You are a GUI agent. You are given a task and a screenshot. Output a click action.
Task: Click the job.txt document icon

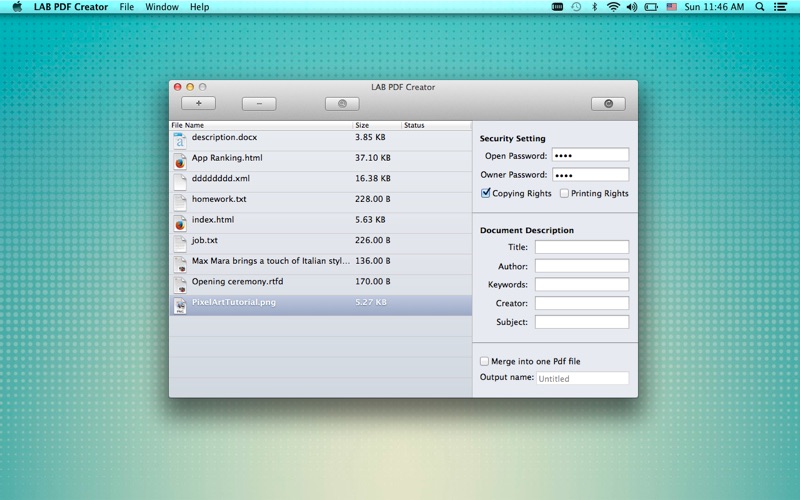[x=180, y=243]
